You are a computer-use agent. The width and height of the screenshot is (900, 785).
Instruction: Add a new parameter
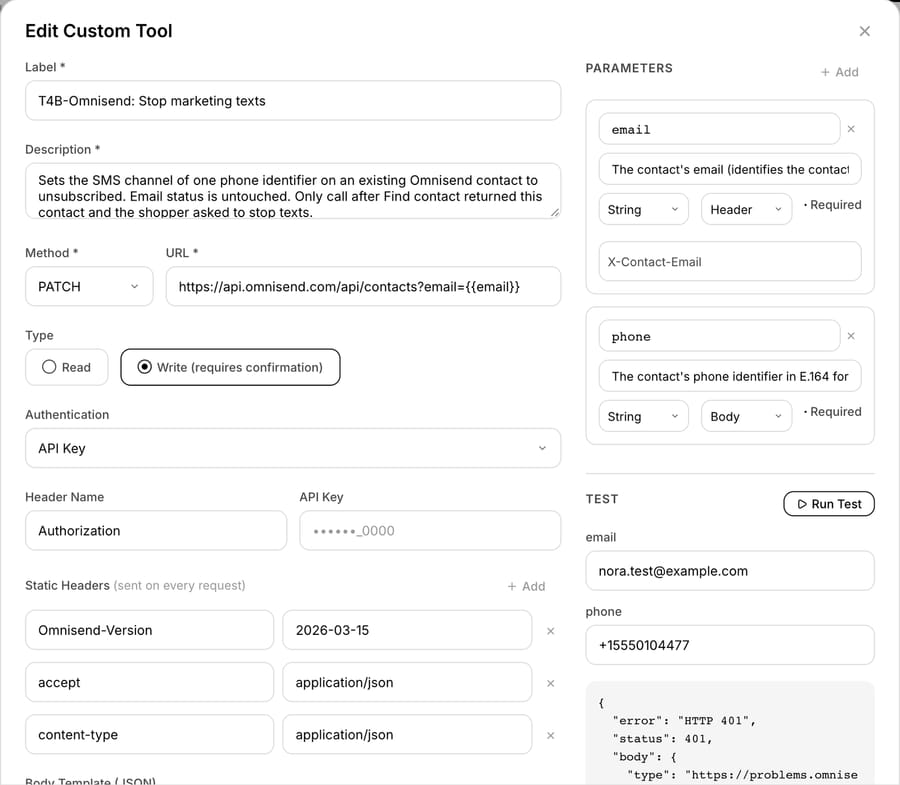click(x=839, y=72)
